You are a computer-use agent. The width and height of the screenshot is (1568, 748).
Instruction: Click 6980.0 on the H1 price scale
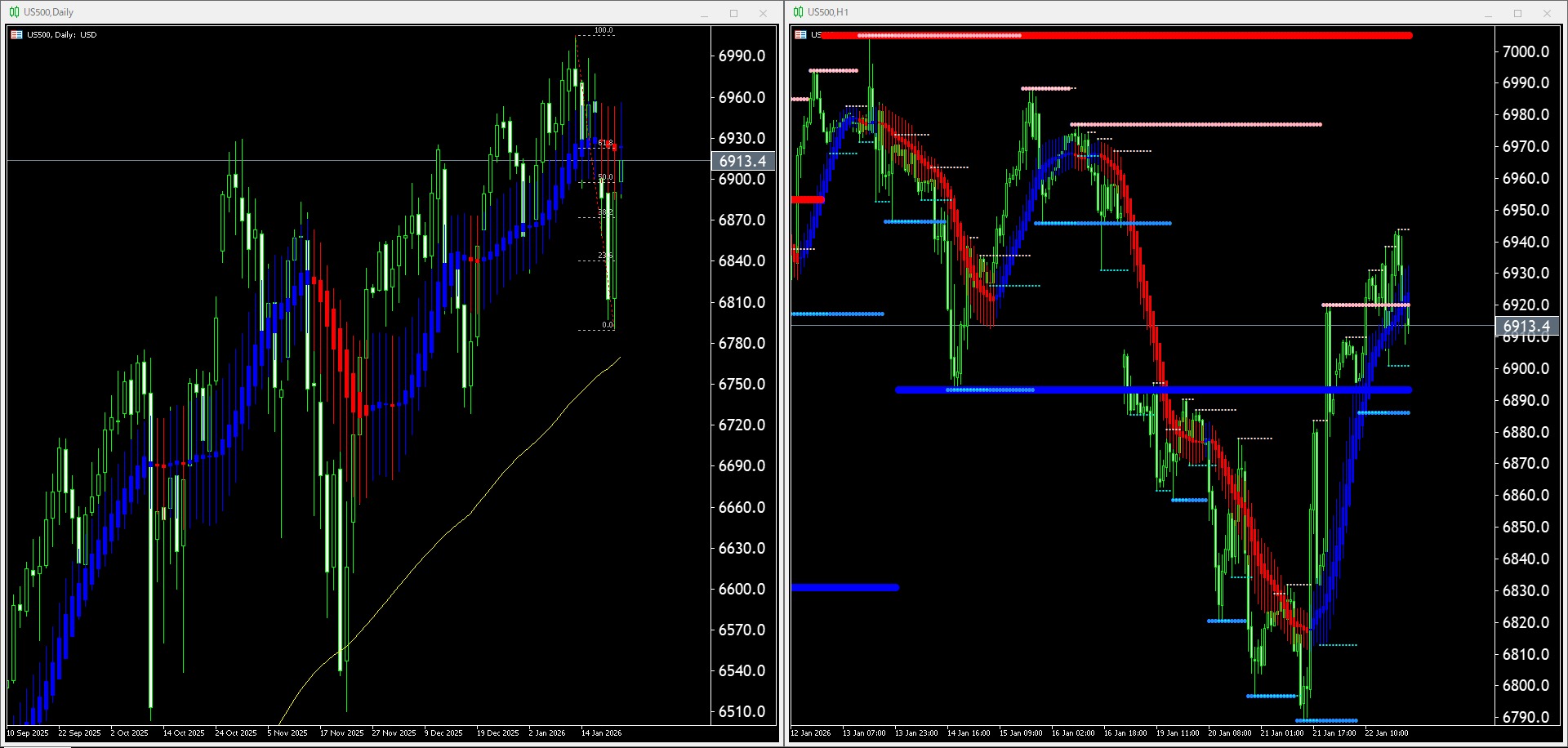click(1526, 115)
